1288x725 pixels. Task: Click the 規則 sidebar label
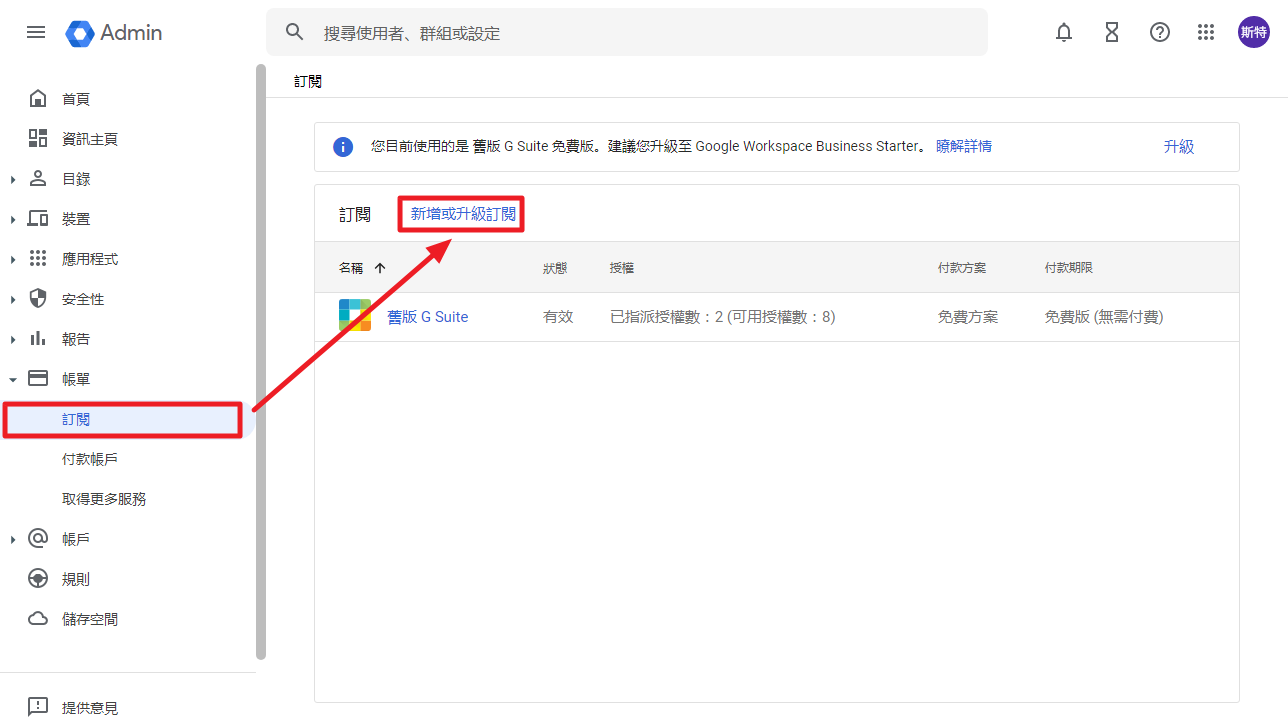(x=76, y=579)
